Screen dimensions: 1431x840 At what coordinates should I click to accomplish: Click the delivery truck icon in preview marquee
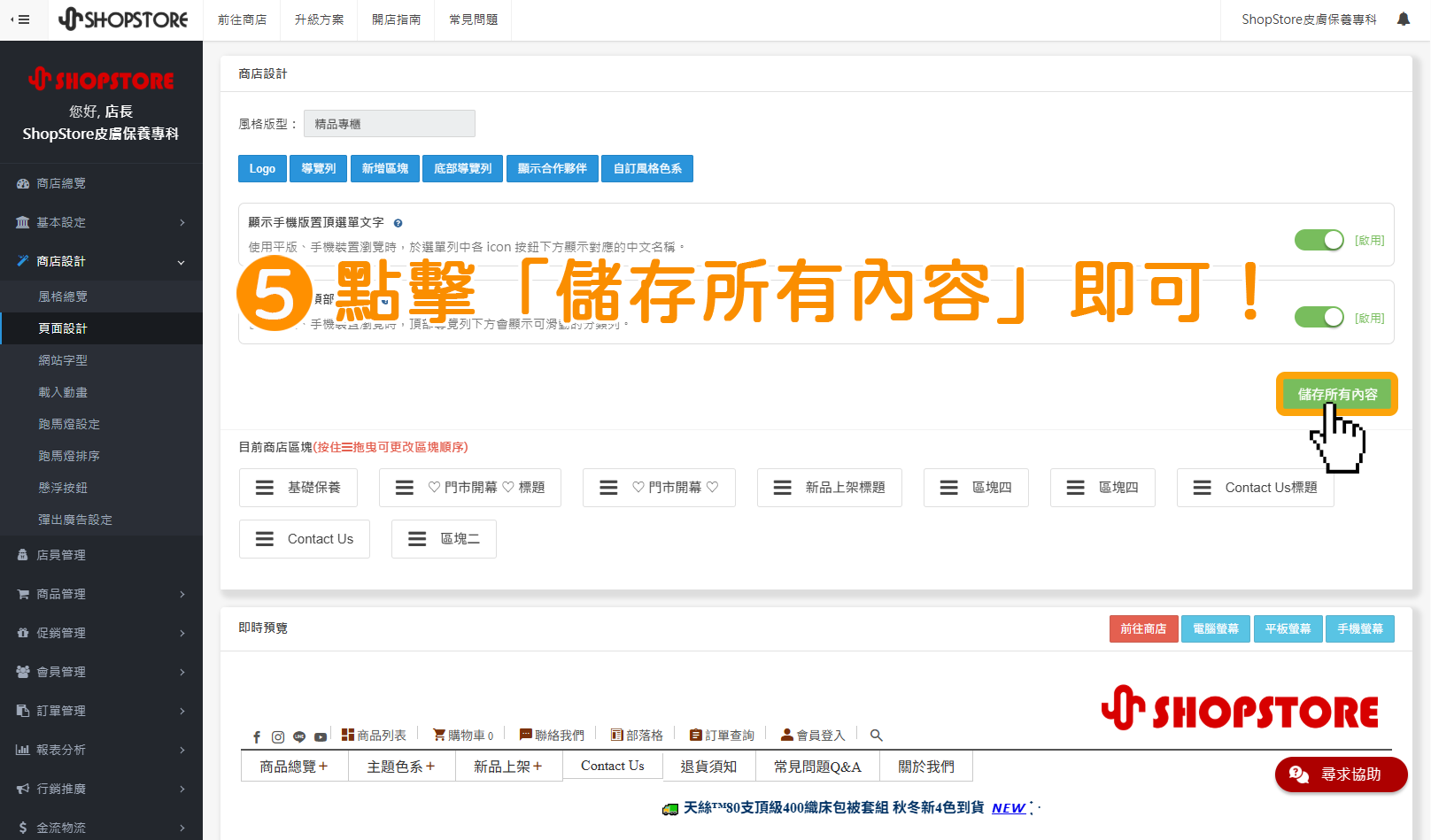click(670, 809)
